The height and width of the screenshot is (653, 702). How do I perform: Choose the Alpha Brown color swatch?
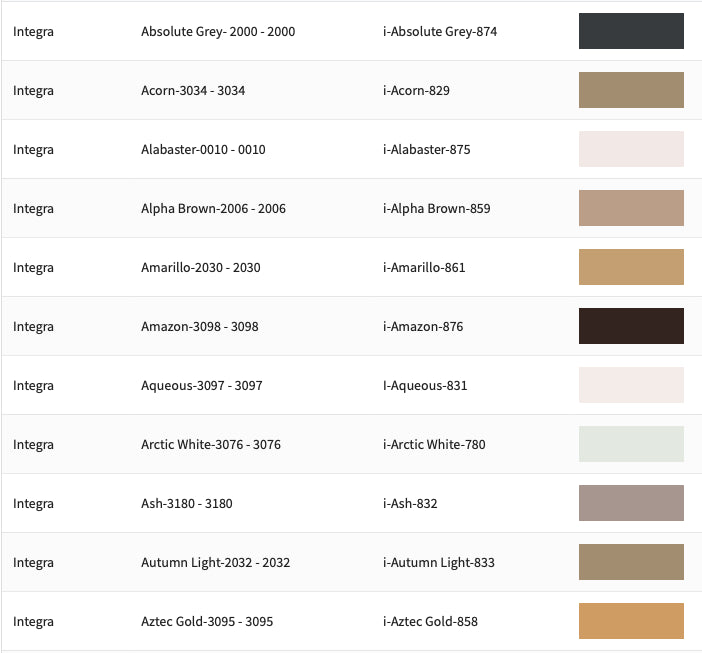631,208
